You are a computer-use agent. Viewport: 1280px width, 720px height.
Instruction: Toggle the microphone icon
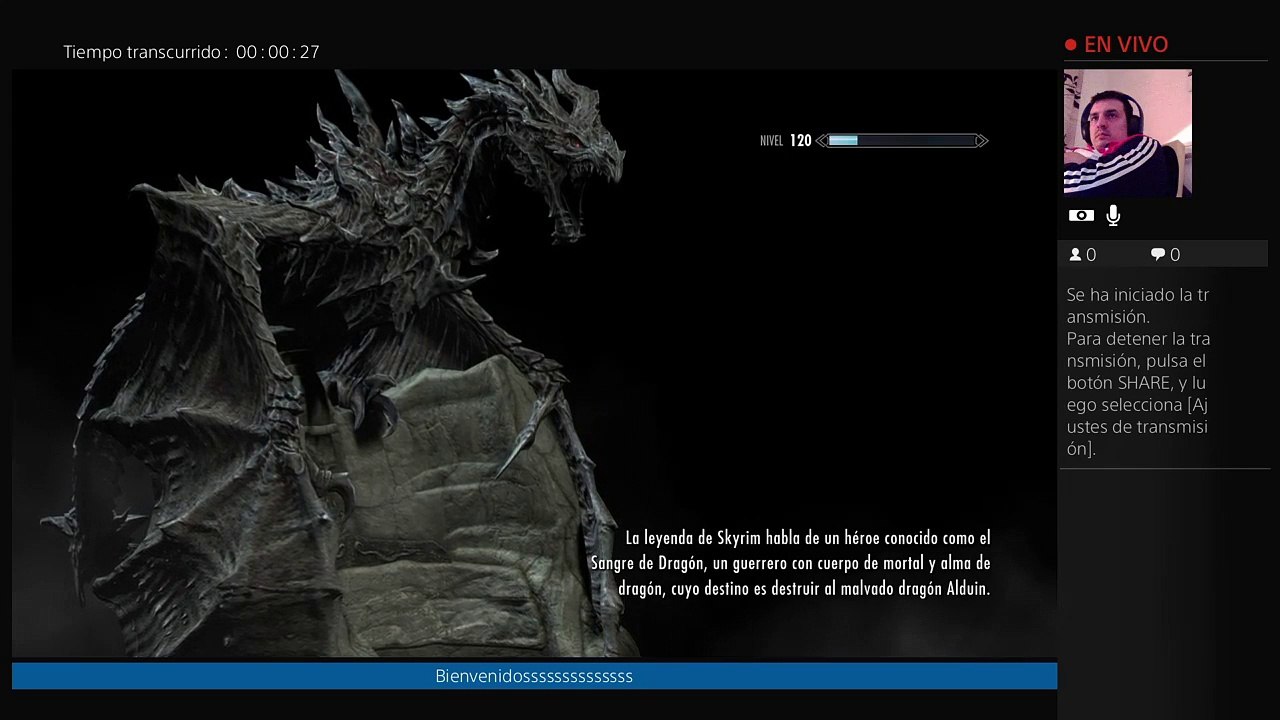coord(1113,215)
